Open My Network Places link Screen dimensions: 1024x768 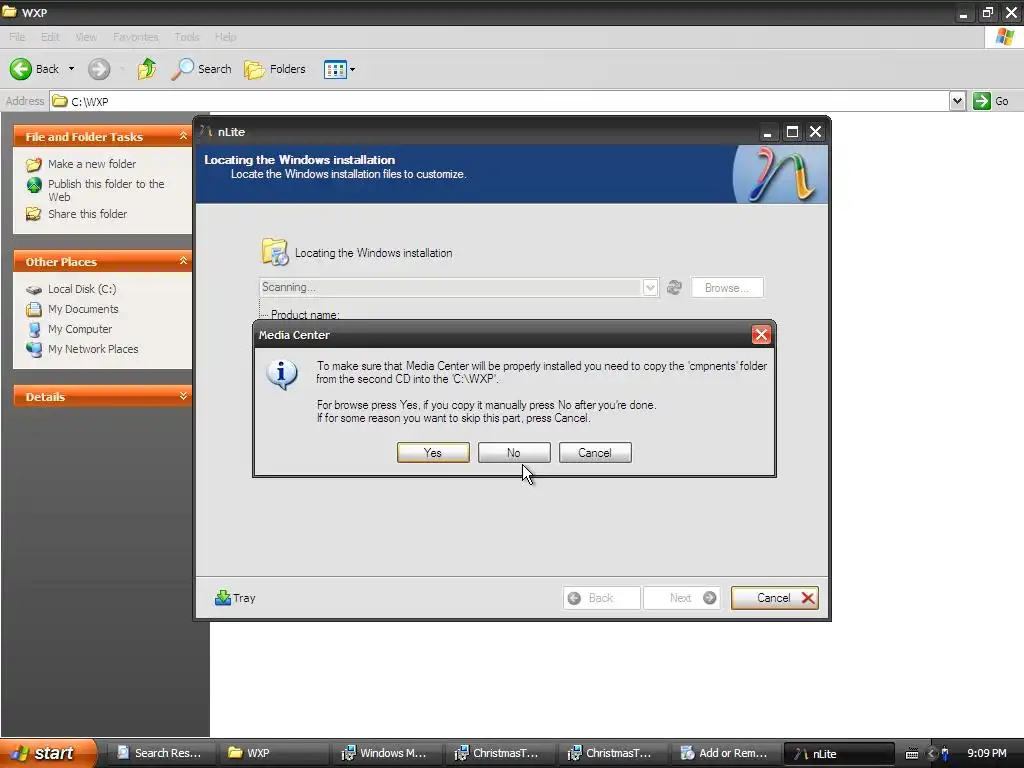coord(93,349)
